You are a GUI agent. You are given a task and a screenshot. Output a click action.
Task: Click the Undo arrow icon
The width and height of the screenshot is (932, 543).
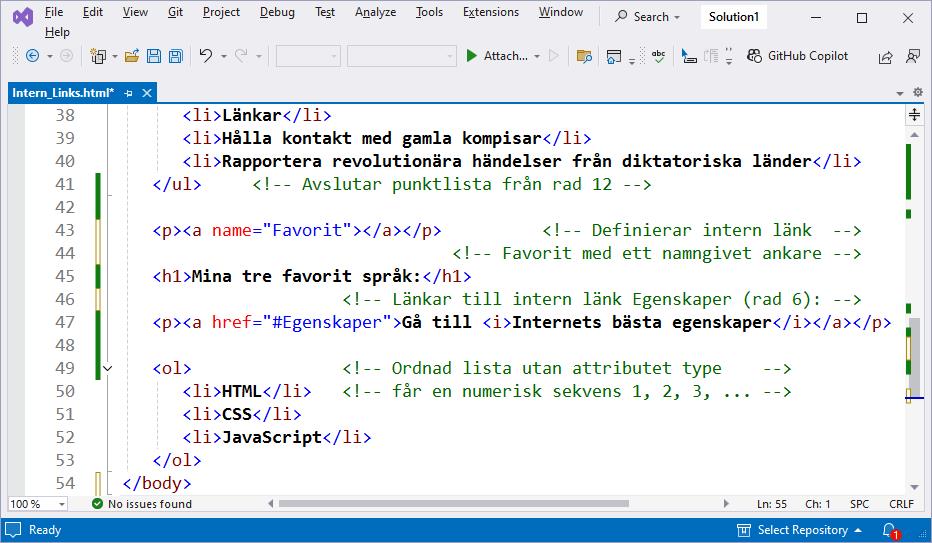[206, 56]
